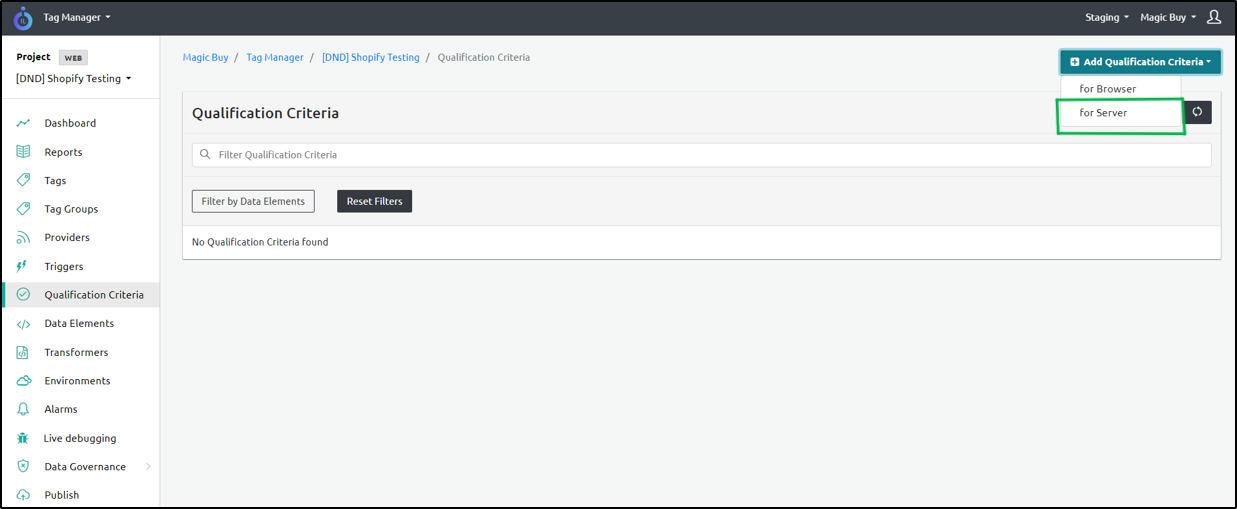Screen dimensions: 1237x509
Task: Click the Reset Filters button
Action: [x=374, y=201]
